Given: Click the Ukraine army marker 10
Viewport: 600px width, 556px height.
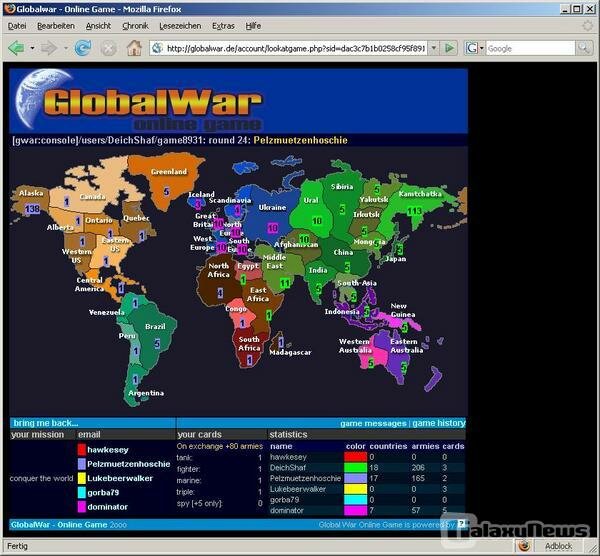Looking at the screenshot, I should click(x=272, y=228).
